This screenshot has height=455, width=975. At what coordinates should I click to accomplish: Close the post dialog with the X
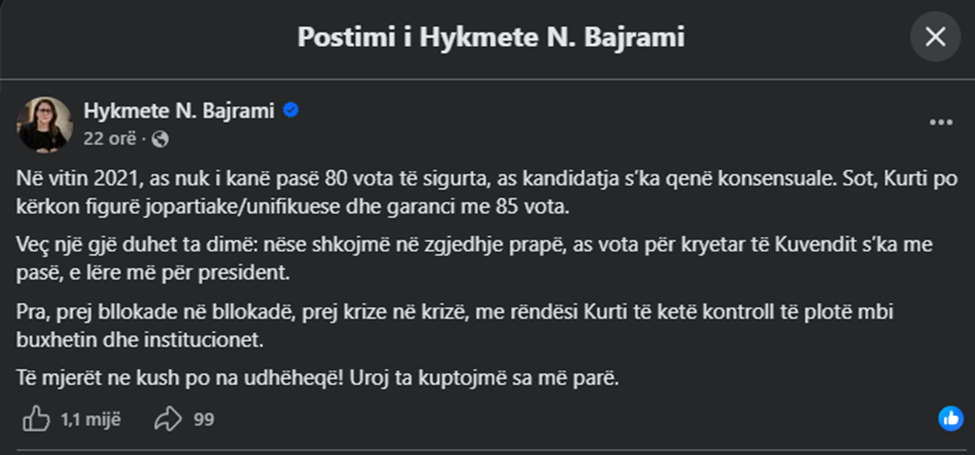[935, 37]
